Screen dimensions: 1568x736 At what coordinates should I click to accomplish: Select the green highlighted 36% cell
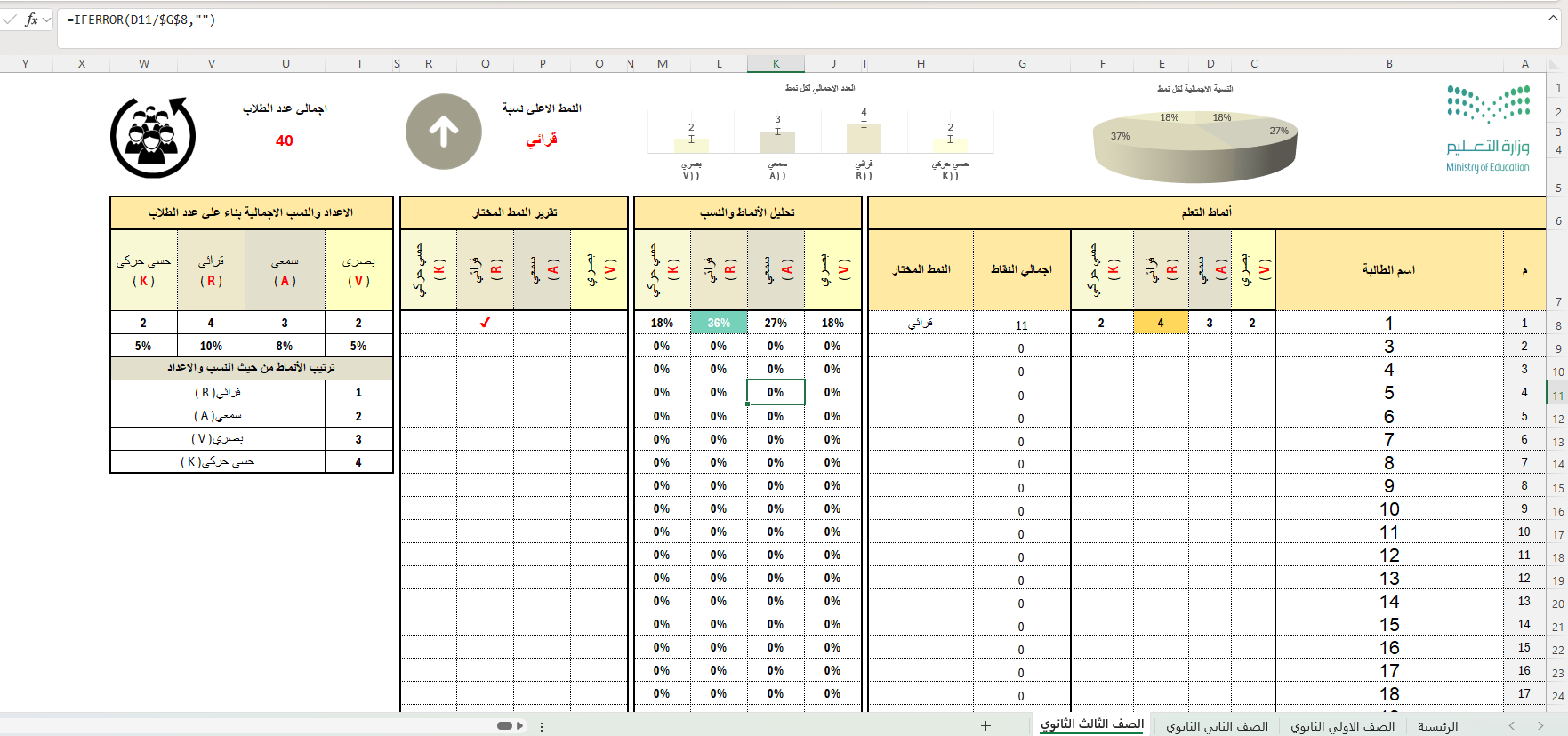tap(719, 323)
